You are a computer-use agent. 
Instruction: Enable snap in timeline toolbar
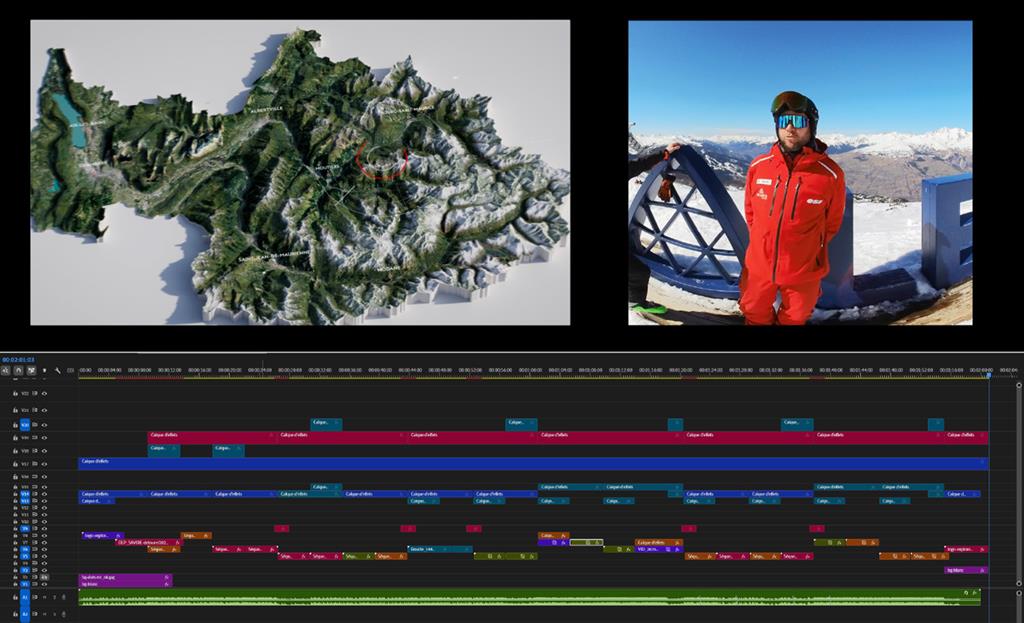tap(18, 370)
